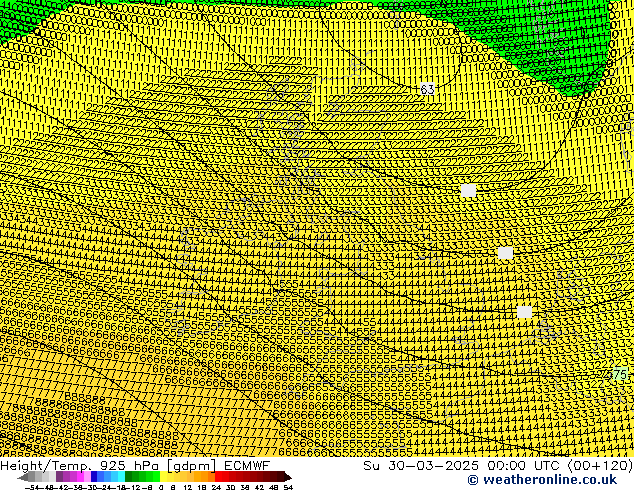This screenshot has height=490, width=634.
Task: Click the gray left arrow end of legend
Action: pyautogui.click(x=23, y=478)
